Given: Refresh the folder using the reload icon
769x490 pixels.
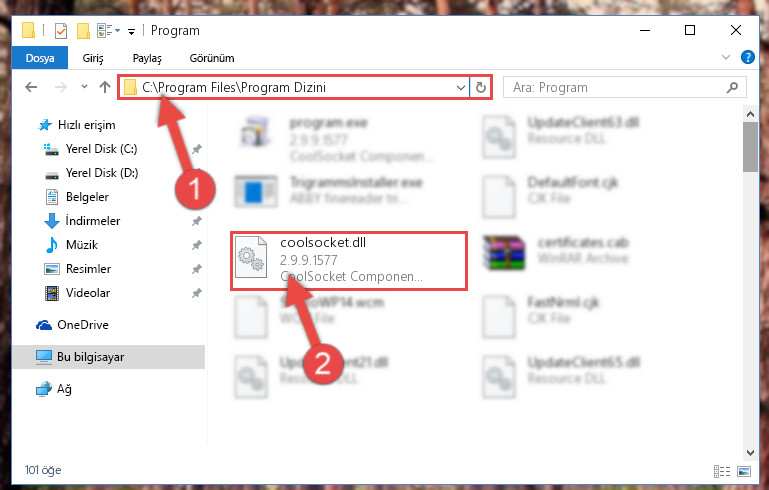Looking at the screenshot, I should click(x=481, y=87).
